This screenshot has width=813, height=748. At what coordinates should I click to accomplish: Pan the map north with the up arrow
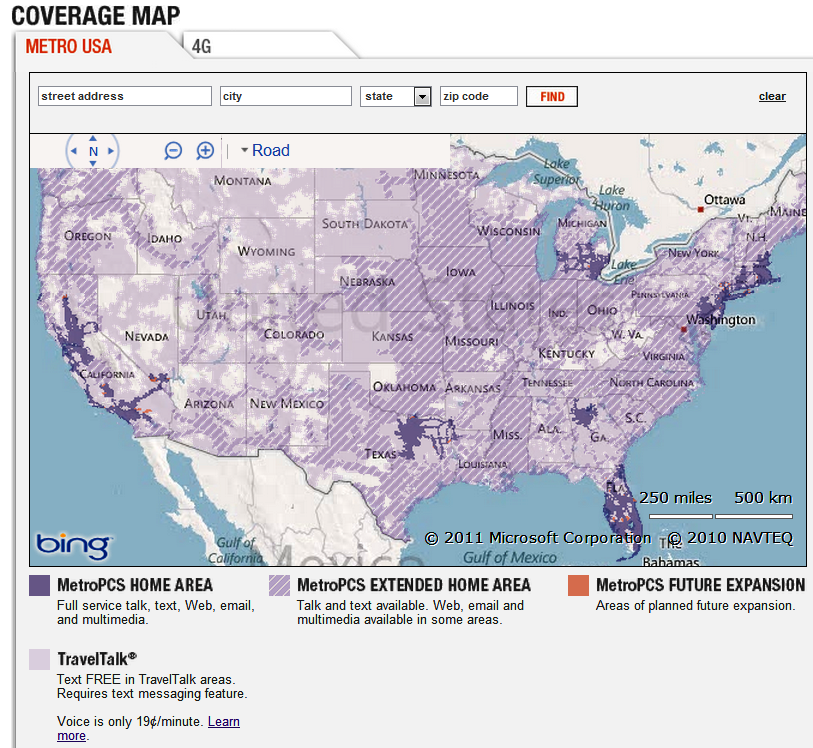coord(93,138)
